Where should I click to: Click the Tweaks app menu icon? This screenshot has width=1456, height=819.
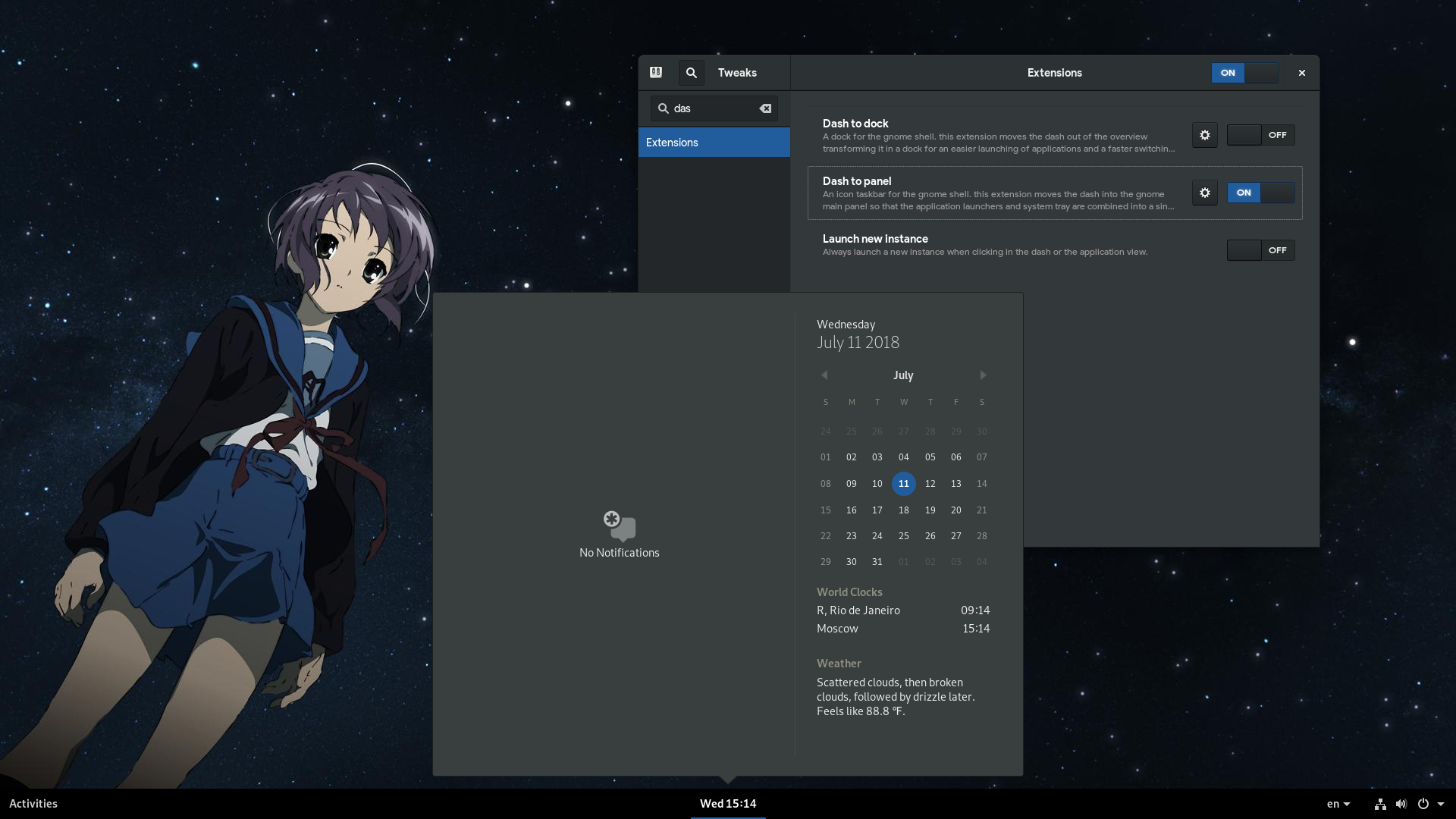pyautogui.click(x=656, y=73)
